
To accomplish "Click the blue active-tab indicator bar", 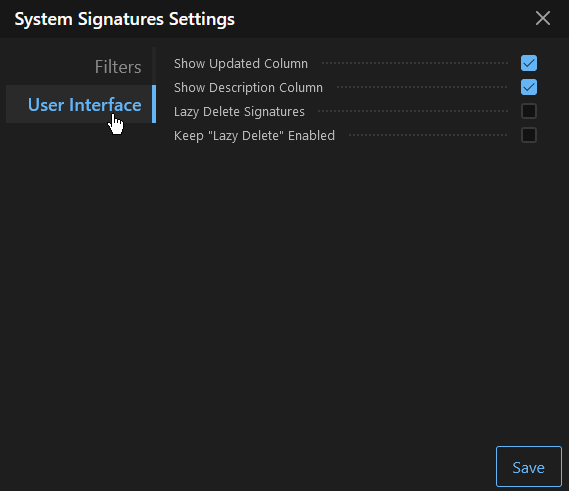I will 154,104.
